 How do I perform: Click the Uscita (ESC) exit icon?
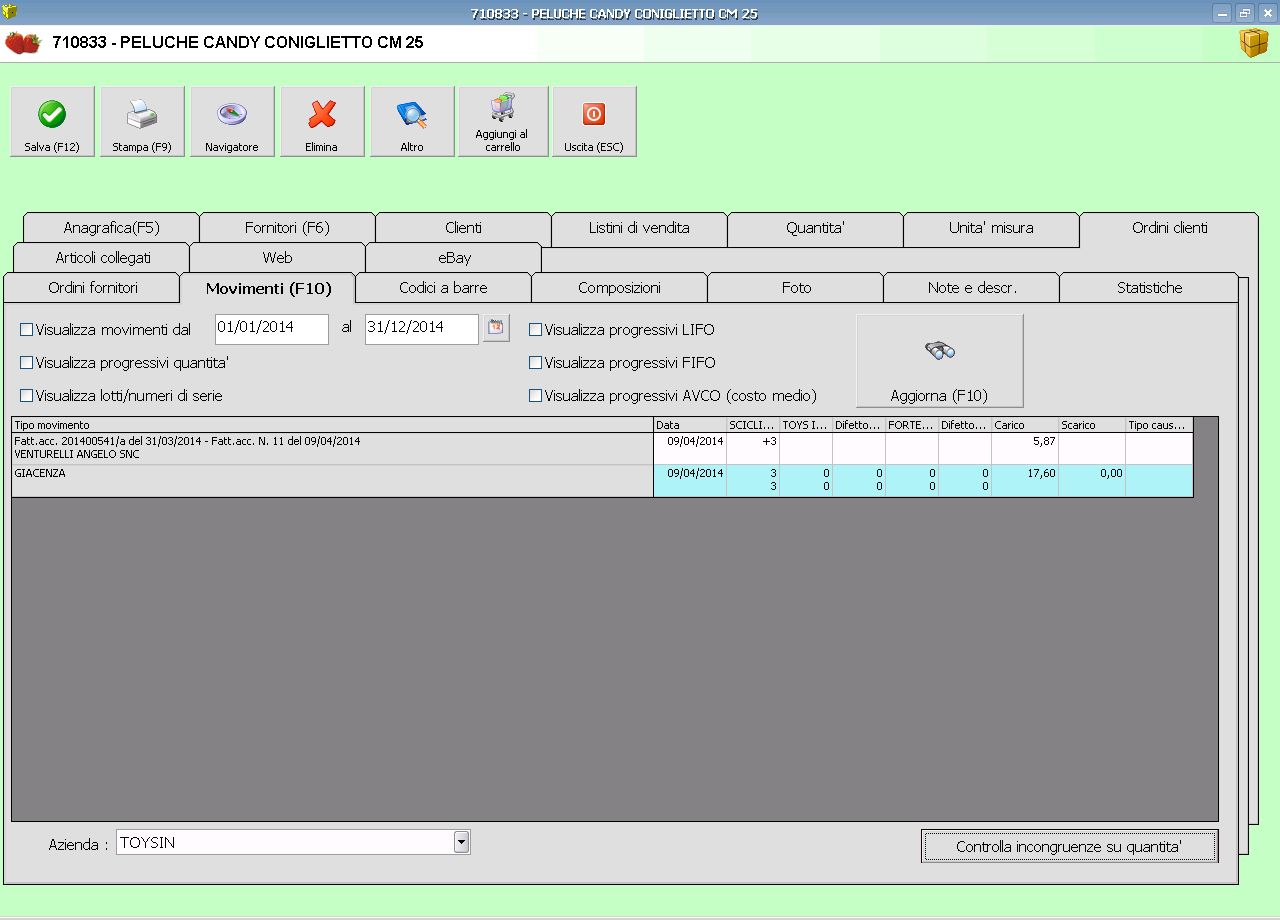594,114
